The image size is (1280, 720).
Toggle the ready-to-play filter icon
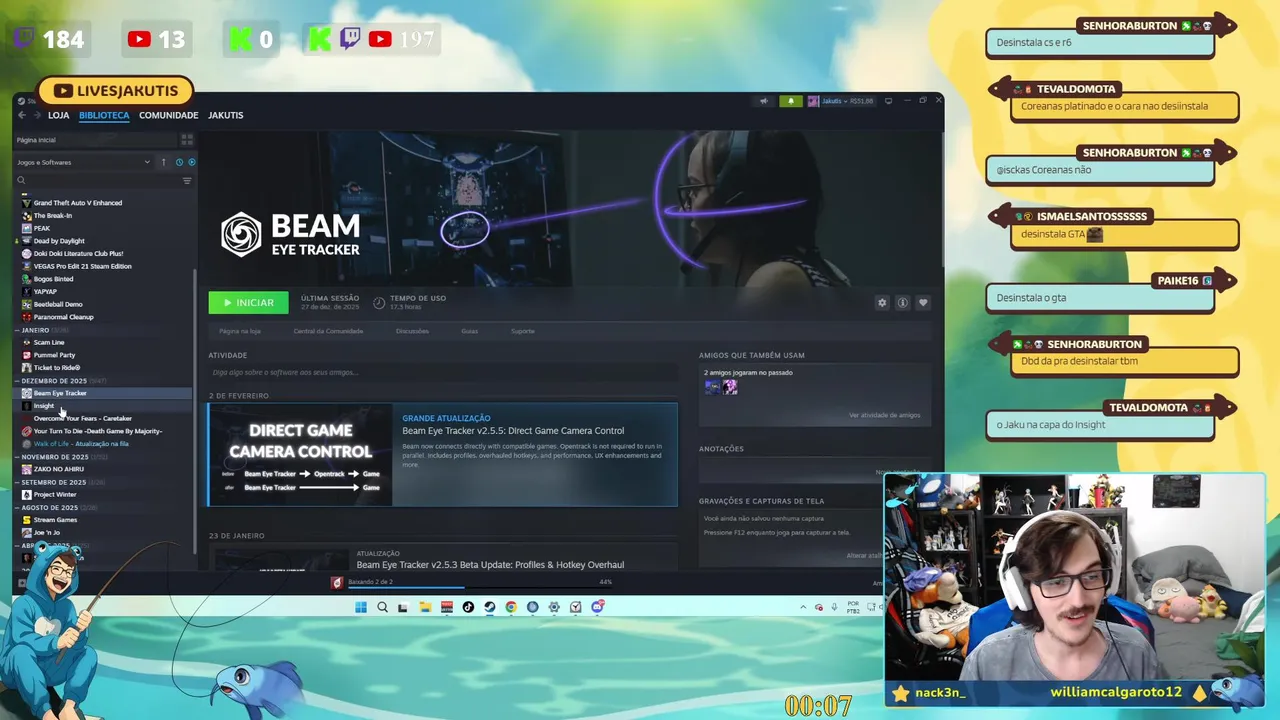pyautogui.click(x=191, y=162)
